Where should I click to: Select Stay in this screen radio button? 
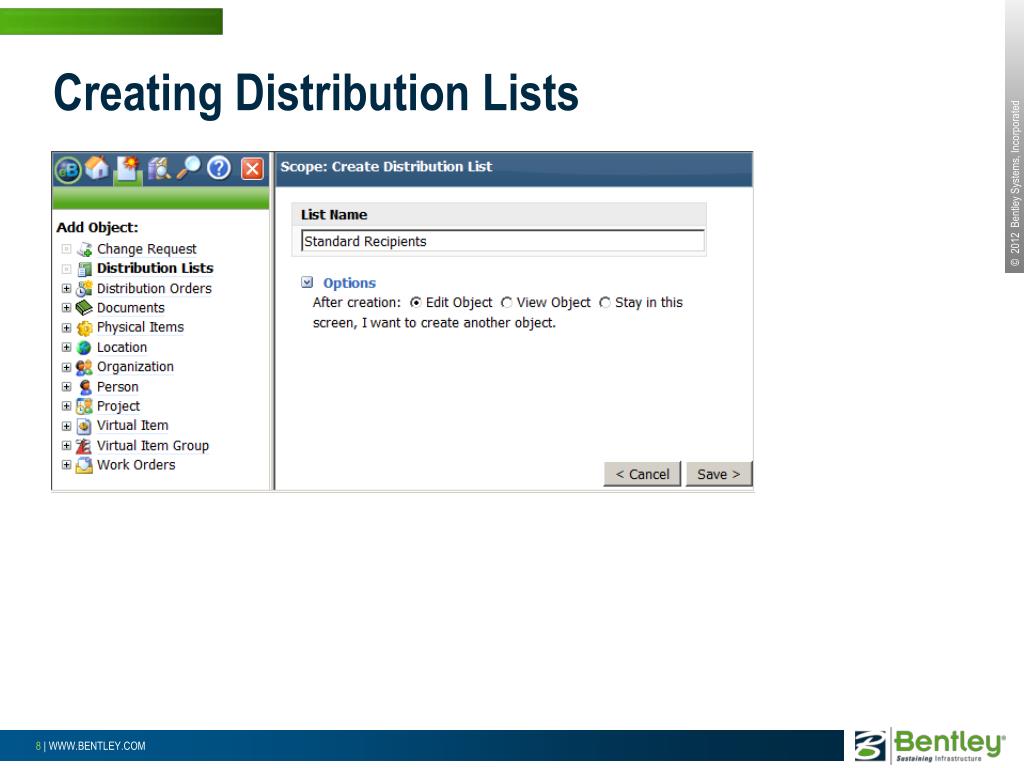(x=605, y=302)
